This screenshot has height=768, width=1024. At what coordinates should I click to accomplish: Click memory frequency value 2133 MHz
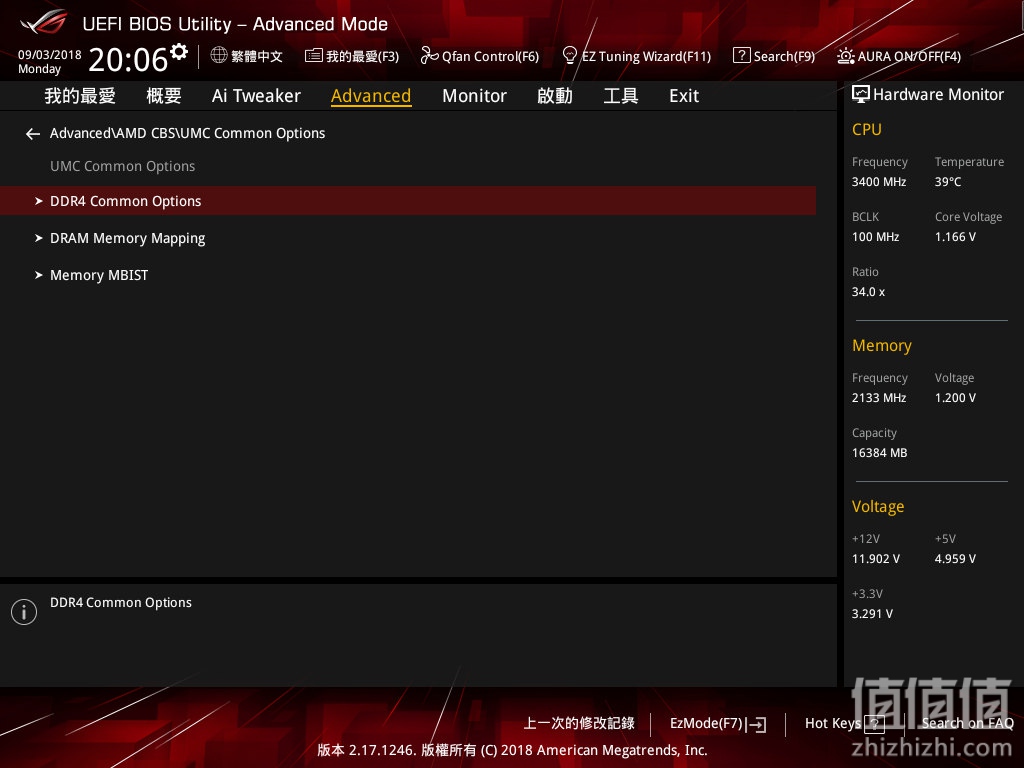[x=878, y=398]
